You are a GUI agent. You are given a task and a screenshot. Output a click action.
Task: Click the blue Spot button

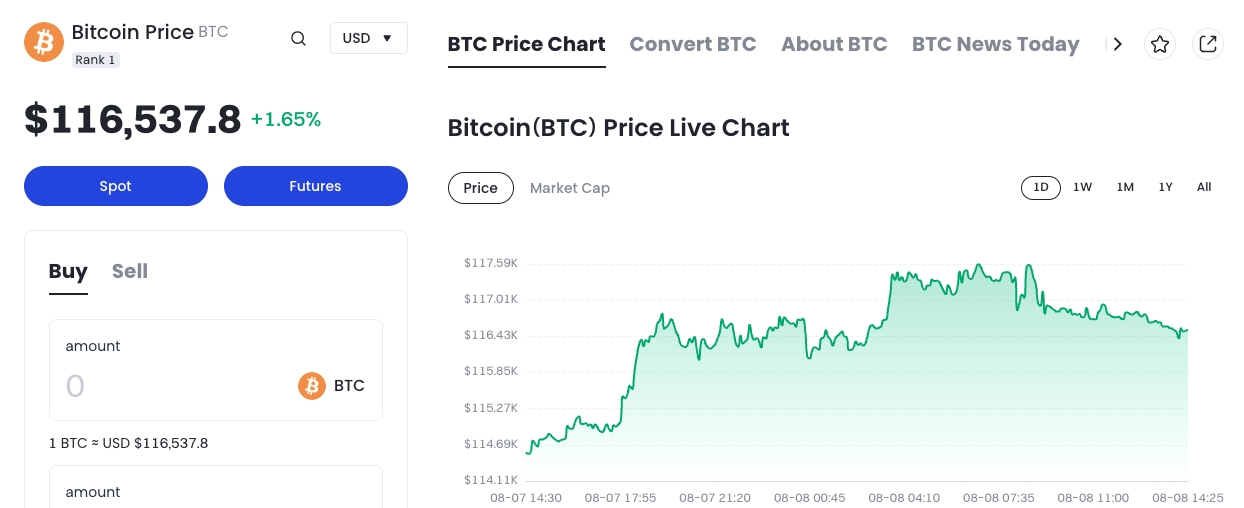116,186
